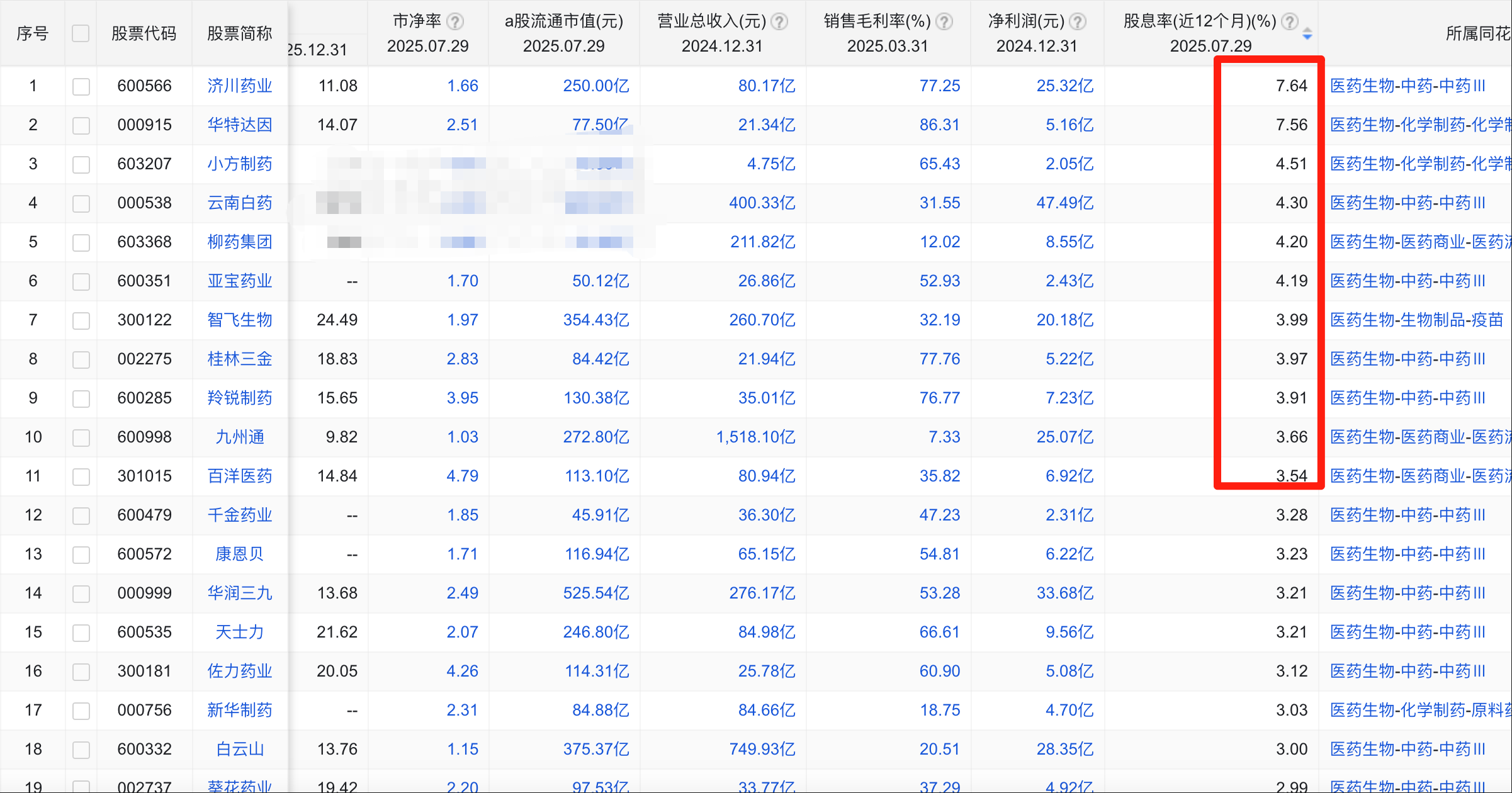Open stock link 华特达因
1512x793 pixels.
tap(240, 125)
